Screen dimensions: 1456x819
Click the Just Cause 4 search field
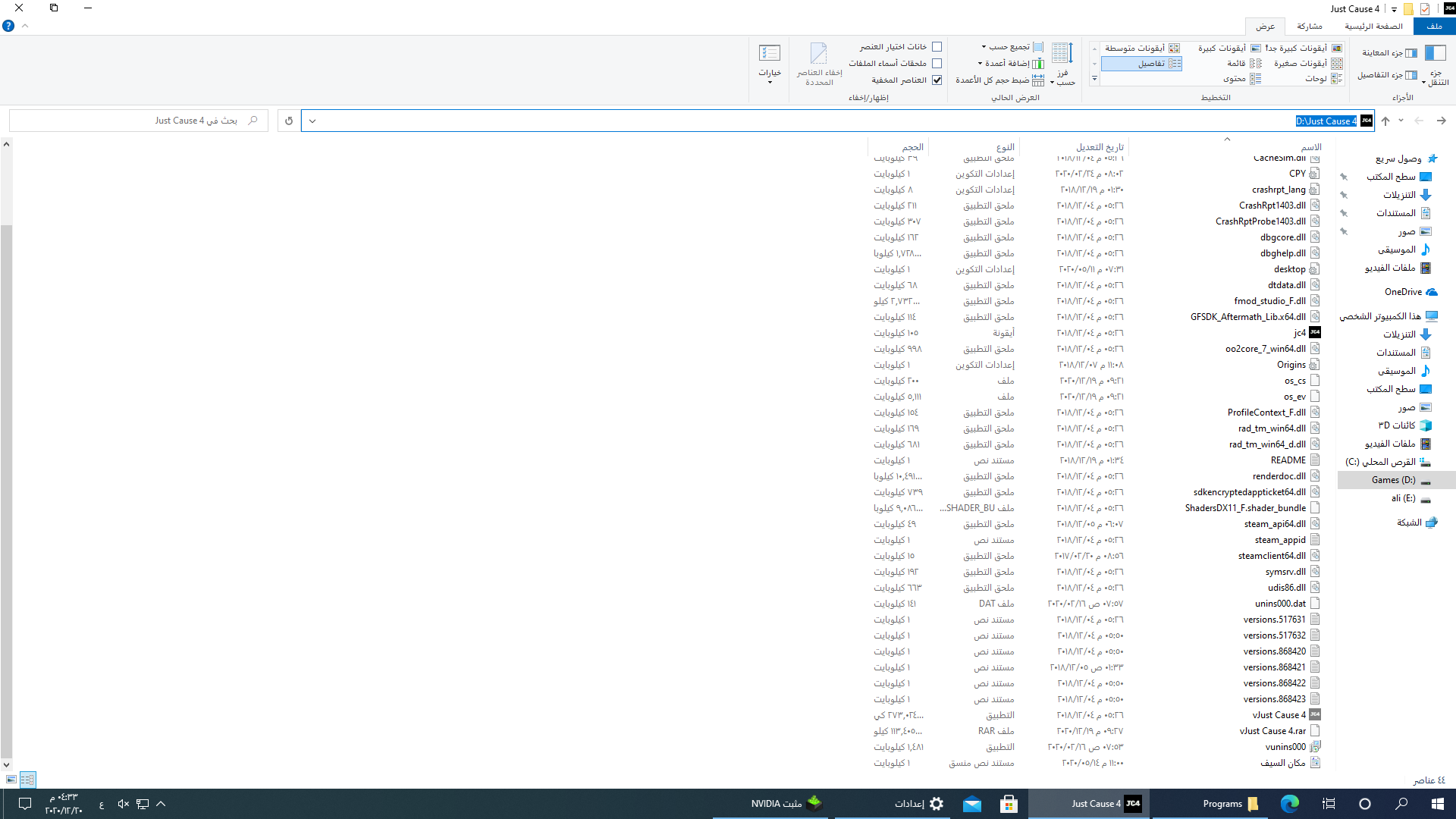point(138,121)
